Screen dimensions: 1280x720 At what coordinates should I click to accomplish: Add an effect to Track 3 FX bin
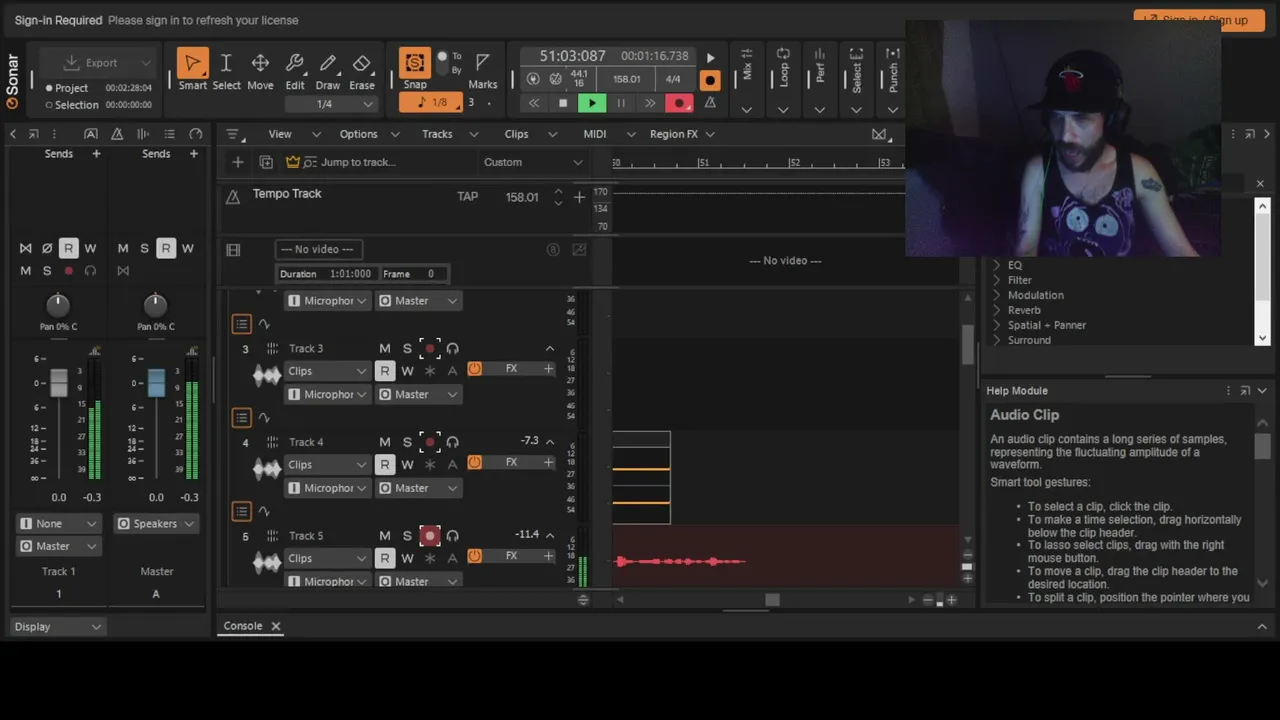pyautogui.click(x=548, y=369)
